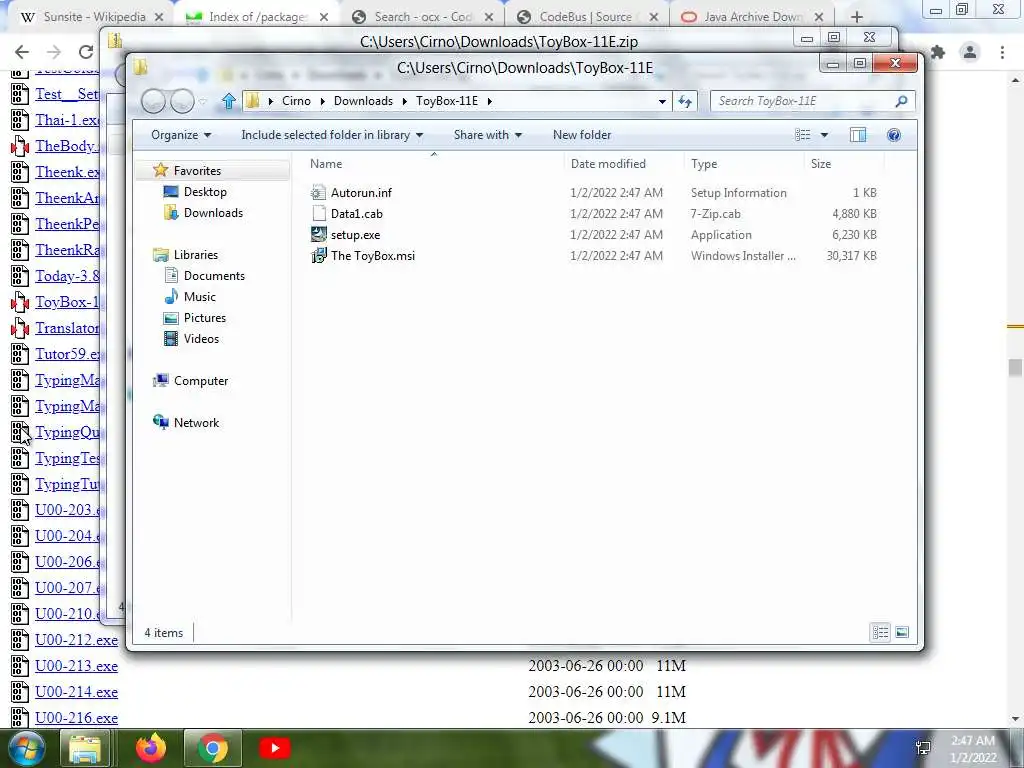This screenshot has height=768, width=1024.
Task: Expand the Cirno breadcrumb arrow
Action: 323,101
